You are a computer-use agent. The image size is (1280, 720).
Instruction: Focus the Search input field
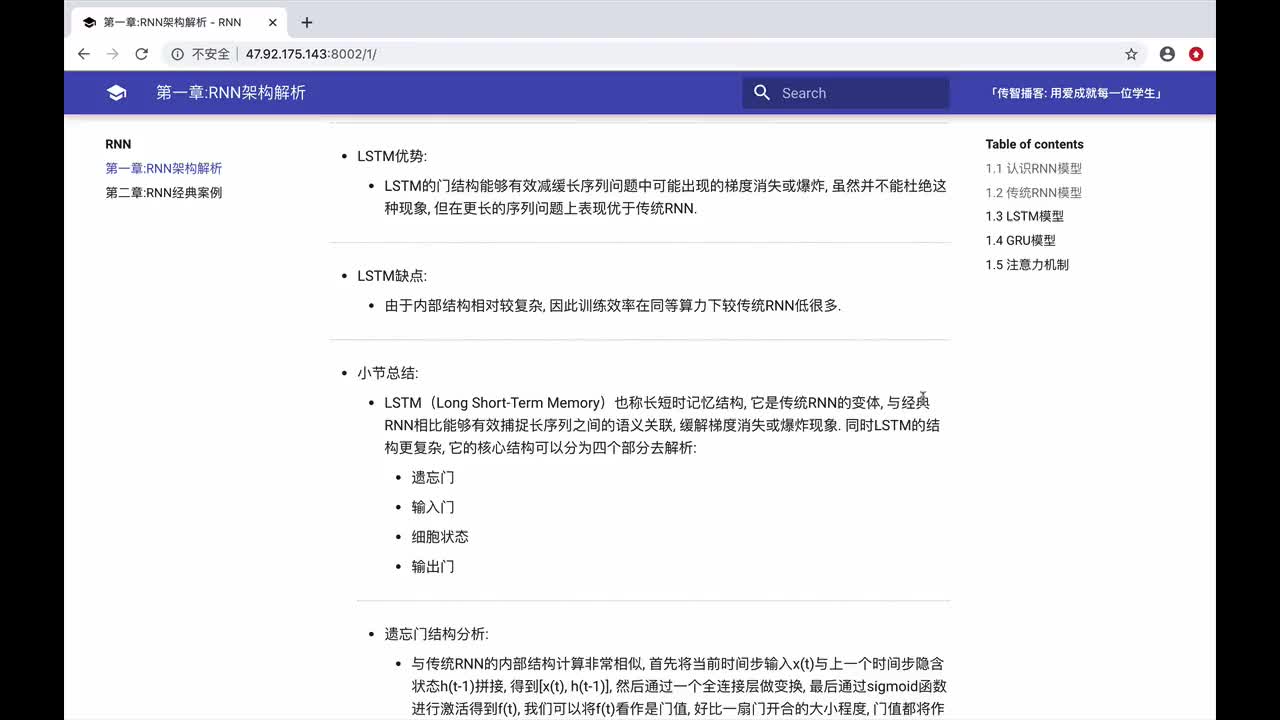tap(846, 93)
